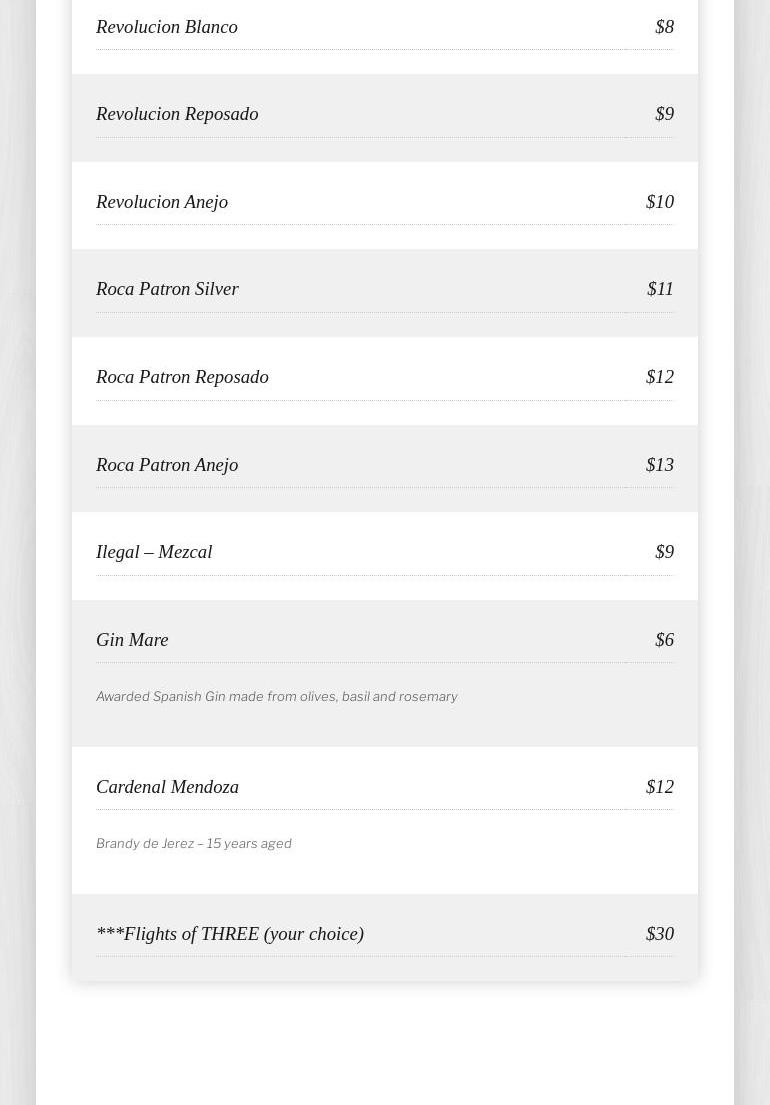Select the $11 price beside Roca Patron Silver

pyautogui.click(x=660, y=289)
